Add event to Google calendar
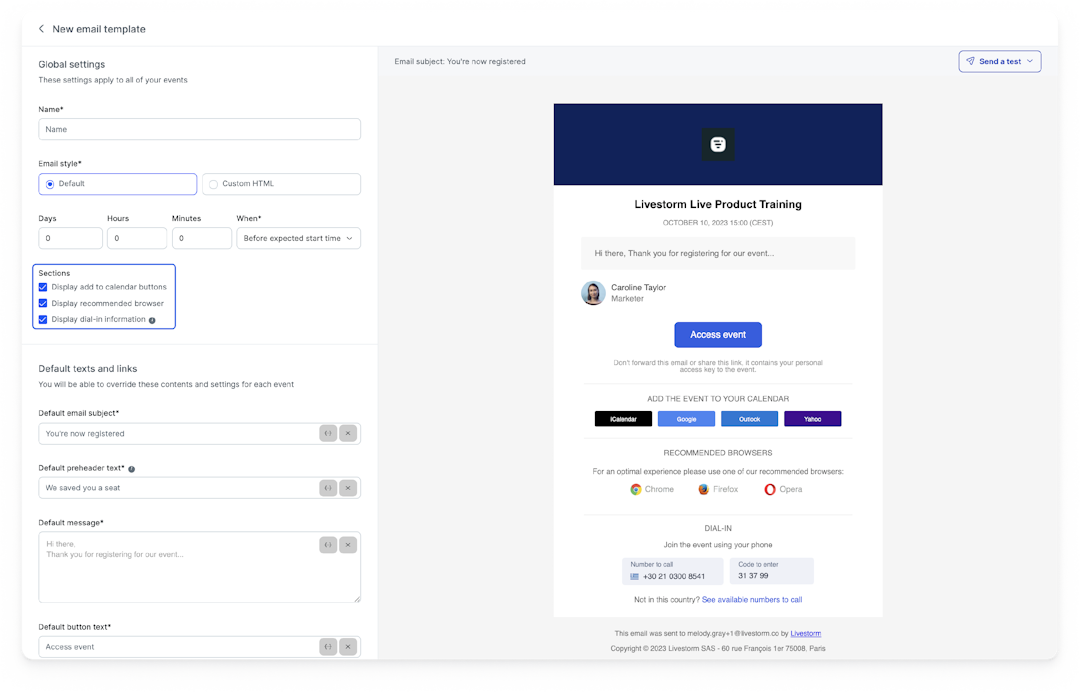1080x692 pixels. click(686, 419)
